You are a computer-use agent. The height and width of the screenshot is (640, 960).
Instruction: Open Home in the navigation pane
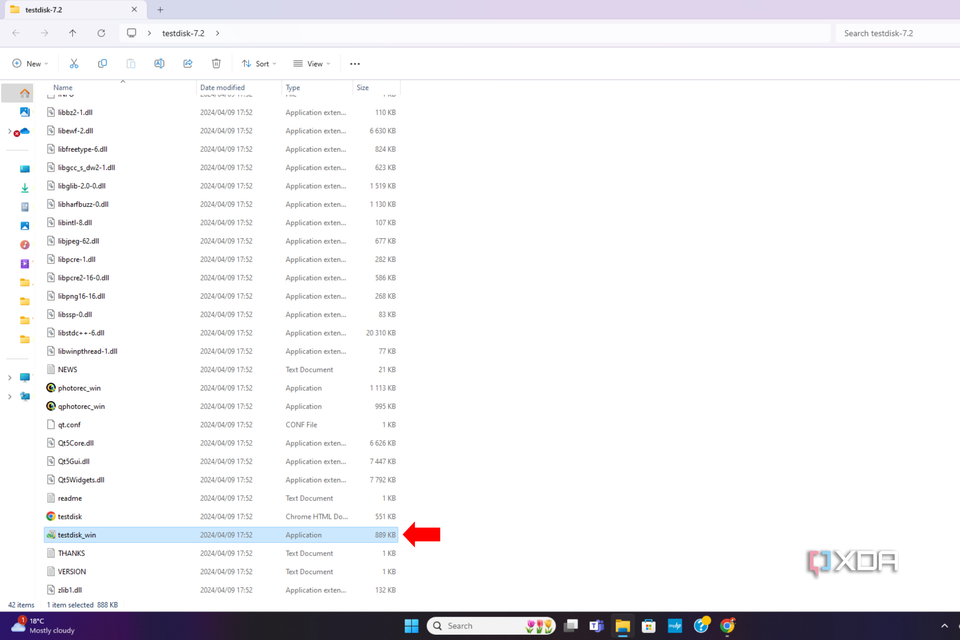click(x=24, y=93)
